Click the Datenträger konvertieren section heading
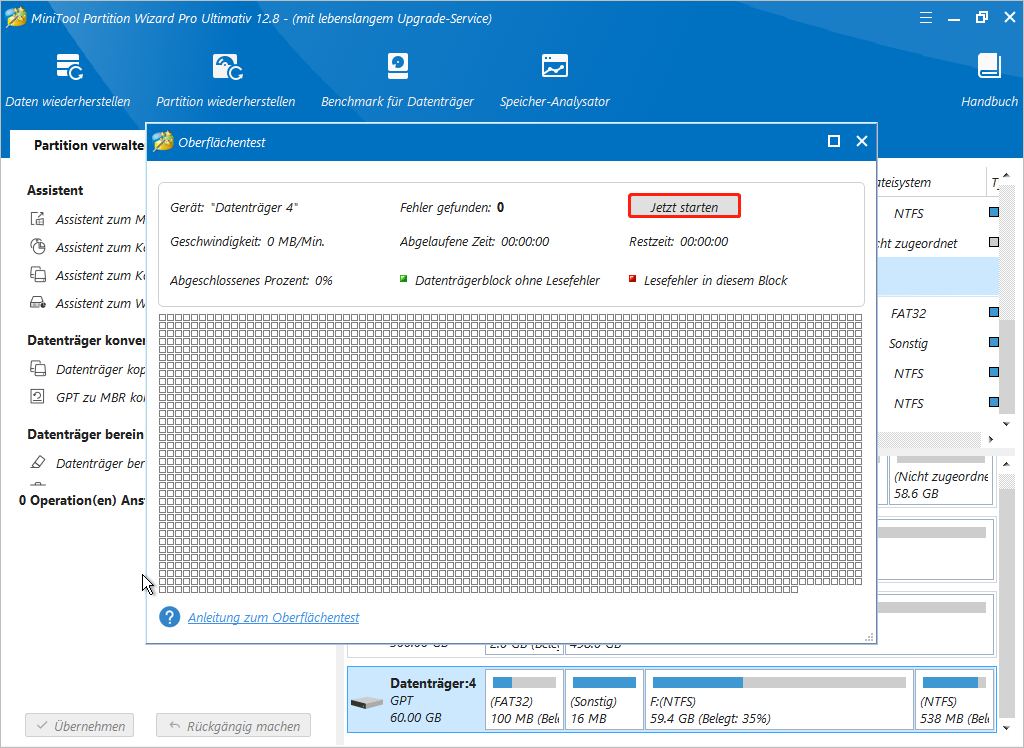 (86, 340)
